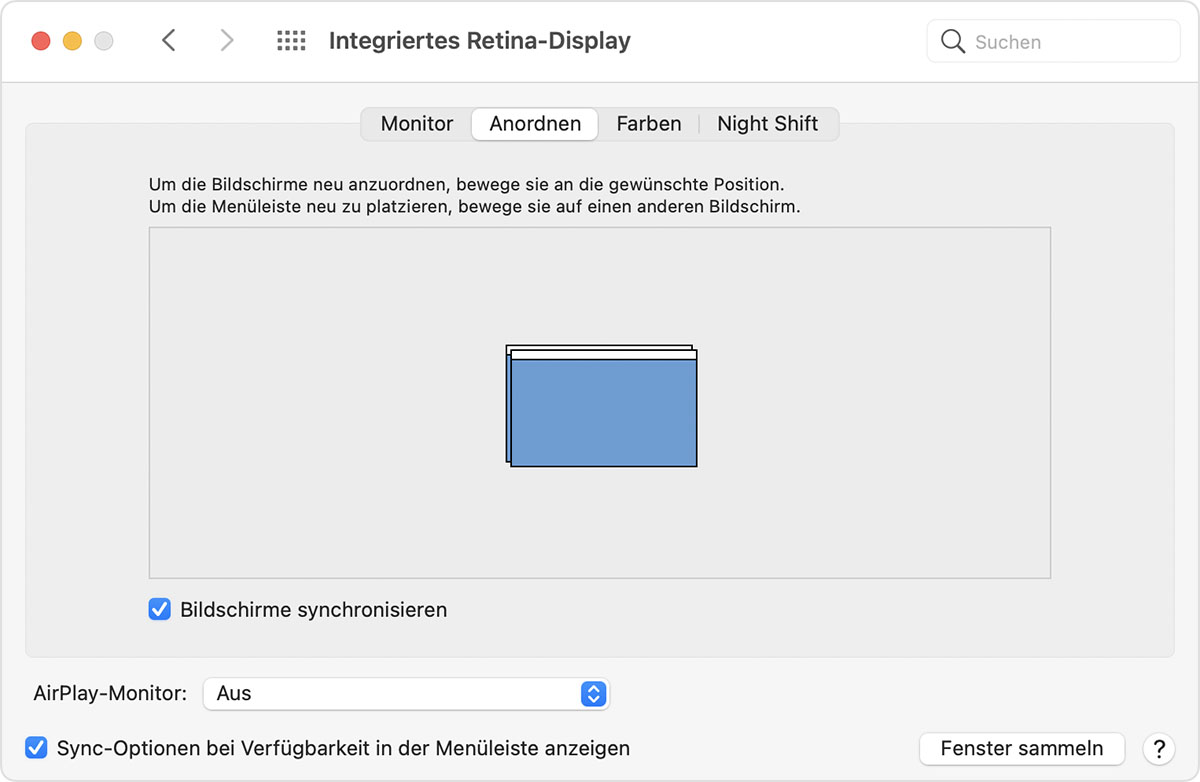Open the Farben tab
The image size is (1200, 782).
[x=648, y=123]
